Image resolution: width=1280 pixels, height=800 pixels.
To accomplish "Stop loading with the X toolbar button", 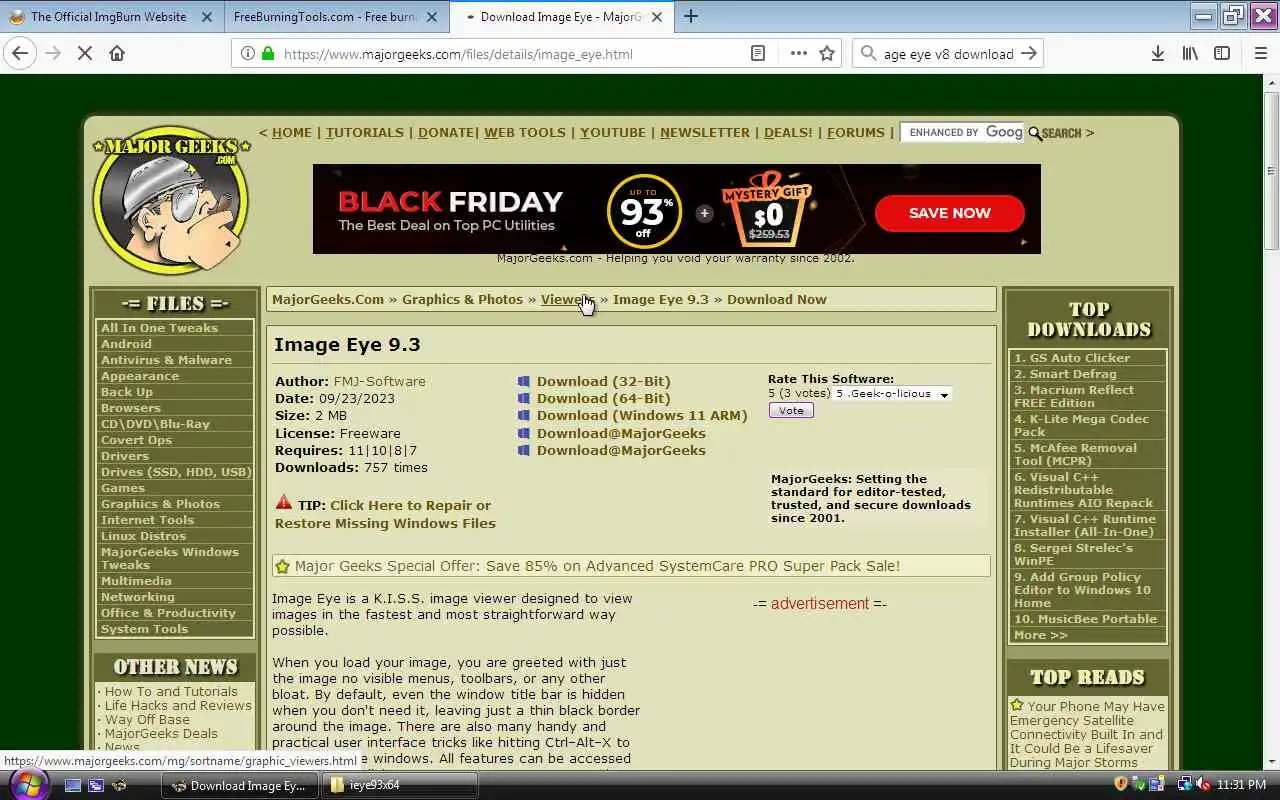I will pyautogui.click(x=85, y=54).
